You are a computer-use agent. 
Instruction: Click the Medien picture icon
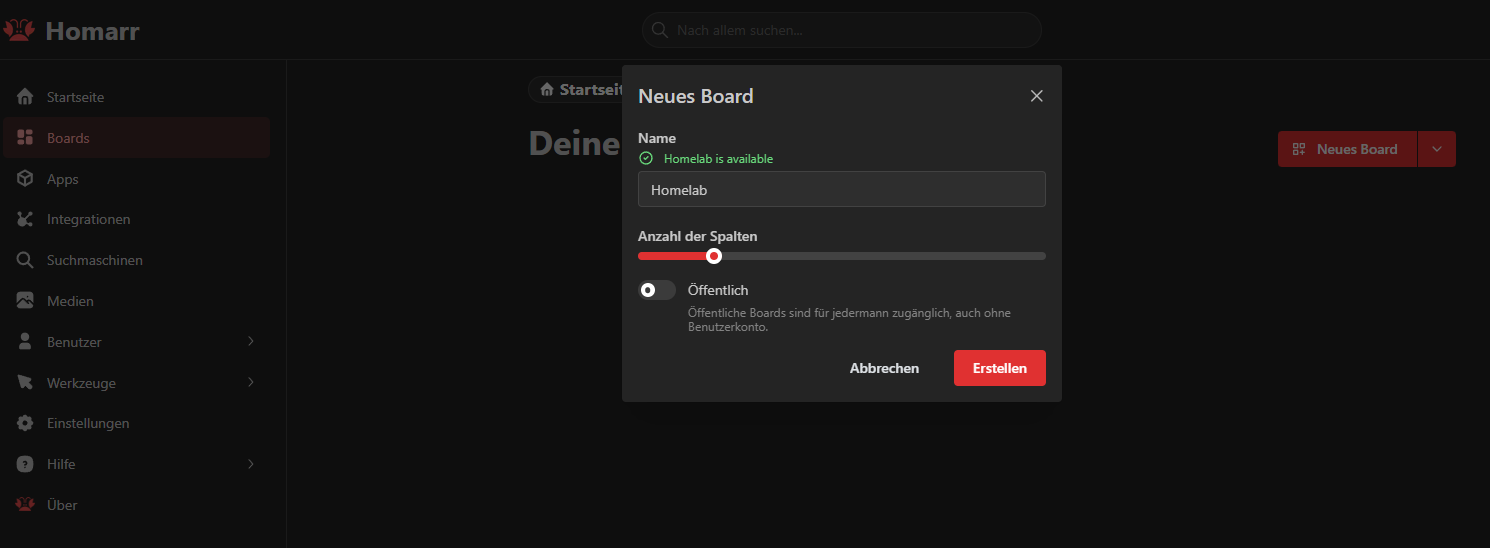pos(26,301)
